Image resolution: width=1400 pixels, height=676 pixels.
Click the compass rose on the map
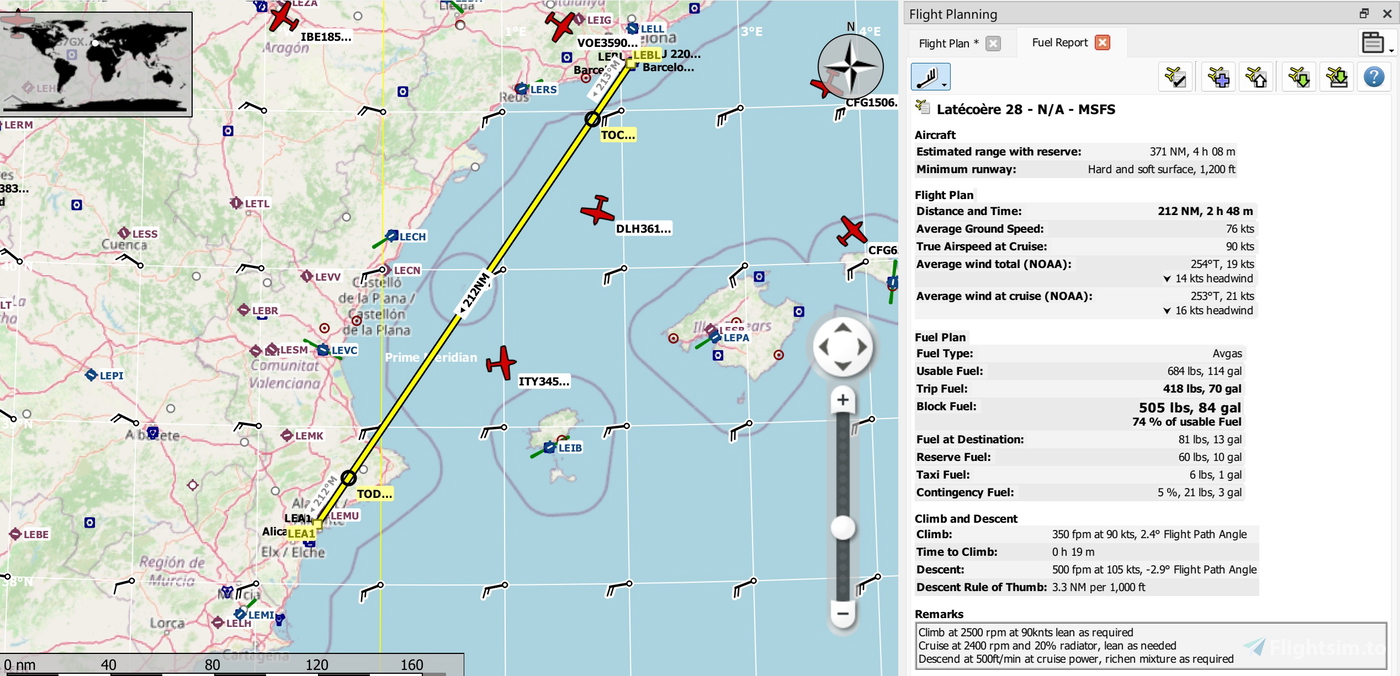pyautogui.click(x=849, y=67)
